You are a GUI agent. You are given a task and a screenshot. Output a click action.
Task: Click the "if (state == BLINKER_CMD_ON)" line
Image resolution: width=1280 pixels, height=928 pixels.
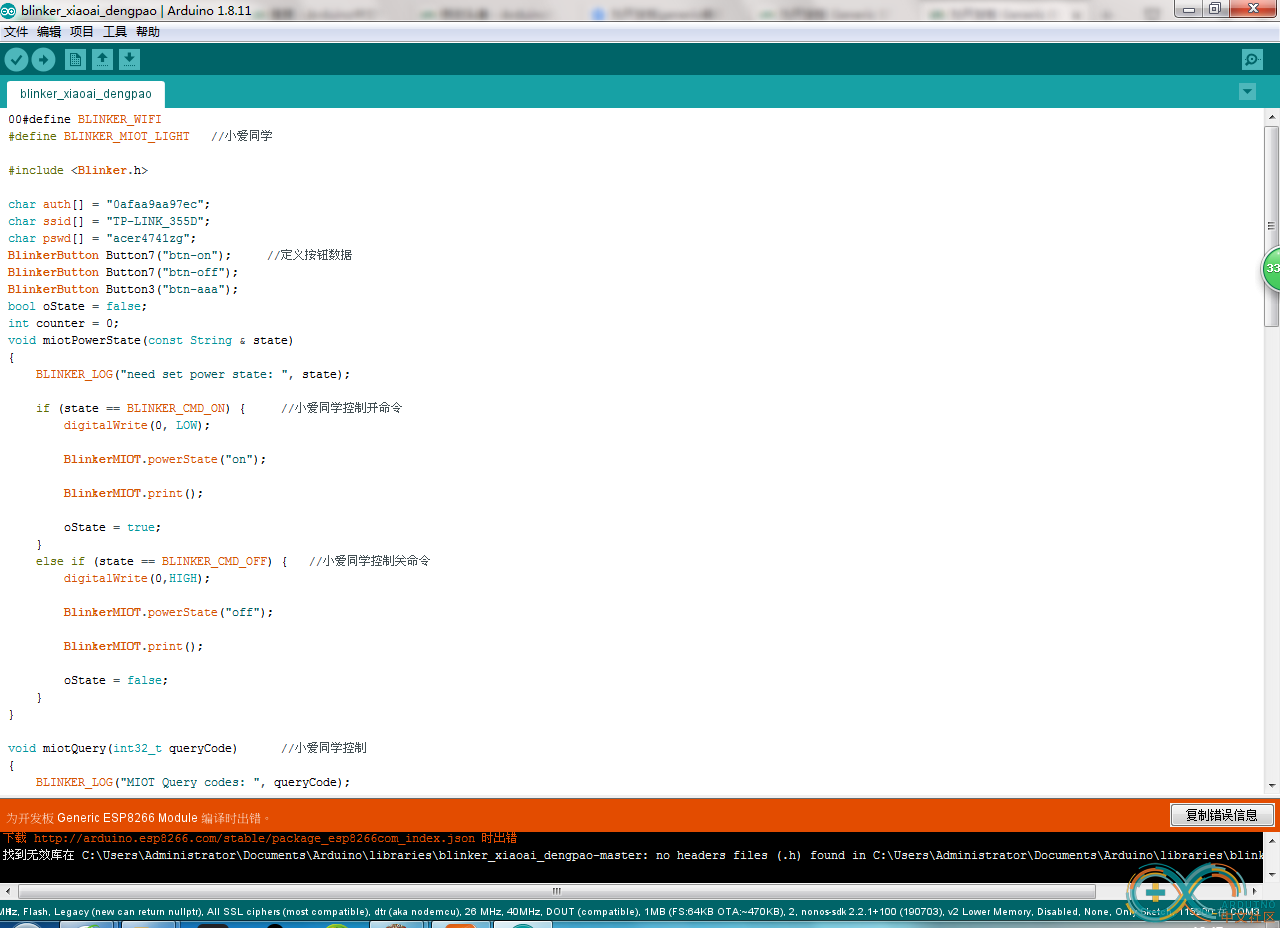click(x=219, y=408)
